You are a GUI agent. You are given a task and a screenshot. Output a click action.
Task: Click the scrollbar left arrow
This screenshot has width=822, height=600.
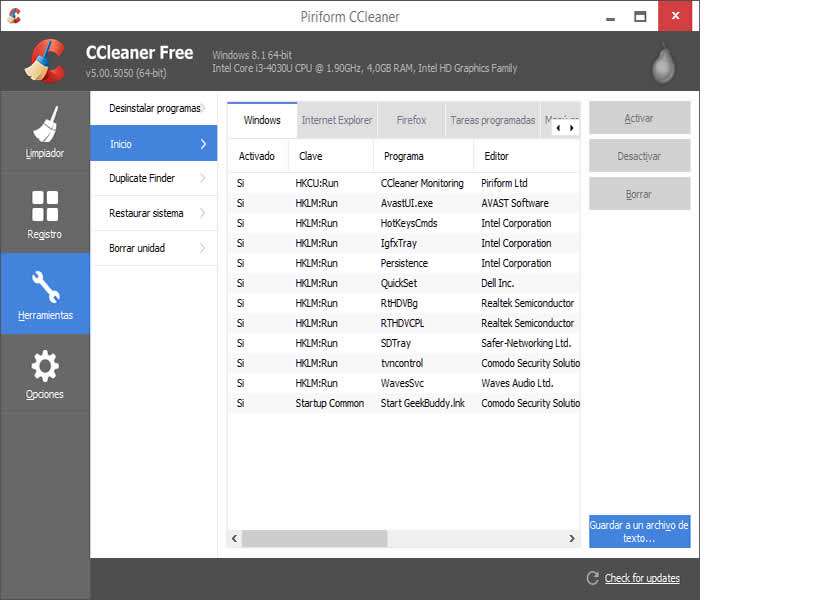(234, 538)
